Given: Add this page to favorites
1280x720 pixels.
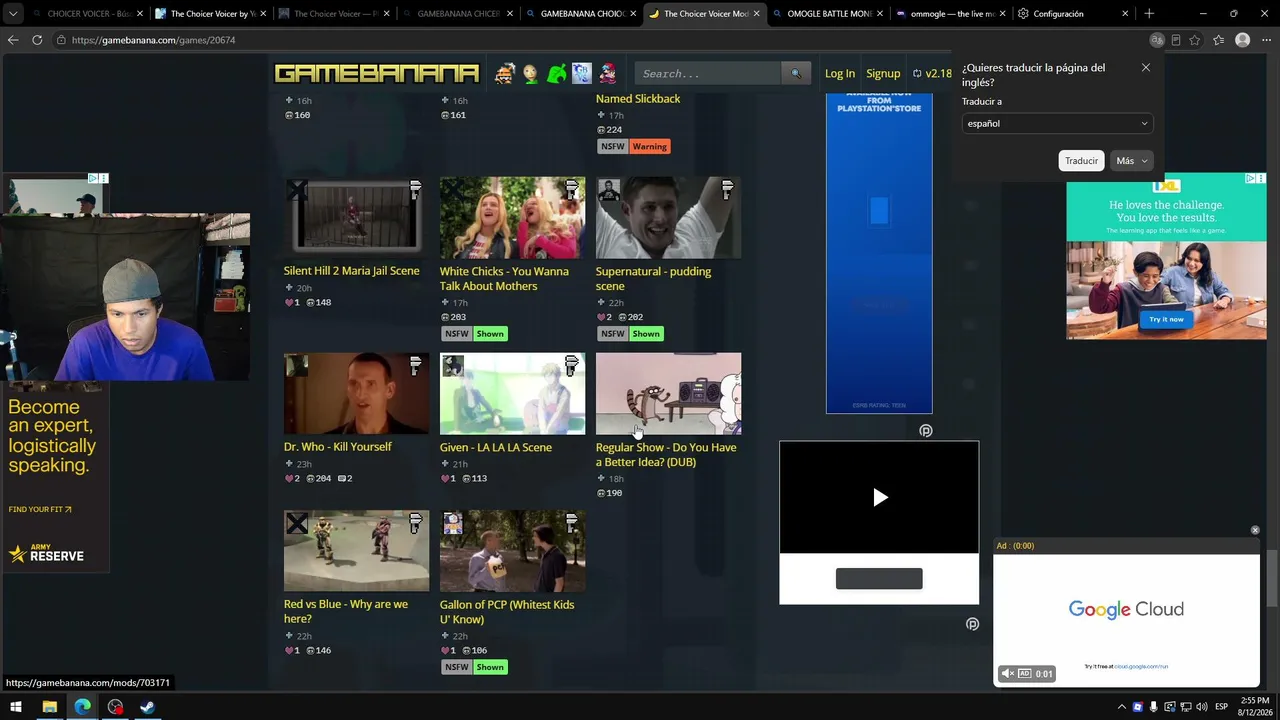Looking at the screenshot, I should (1195, 40).
